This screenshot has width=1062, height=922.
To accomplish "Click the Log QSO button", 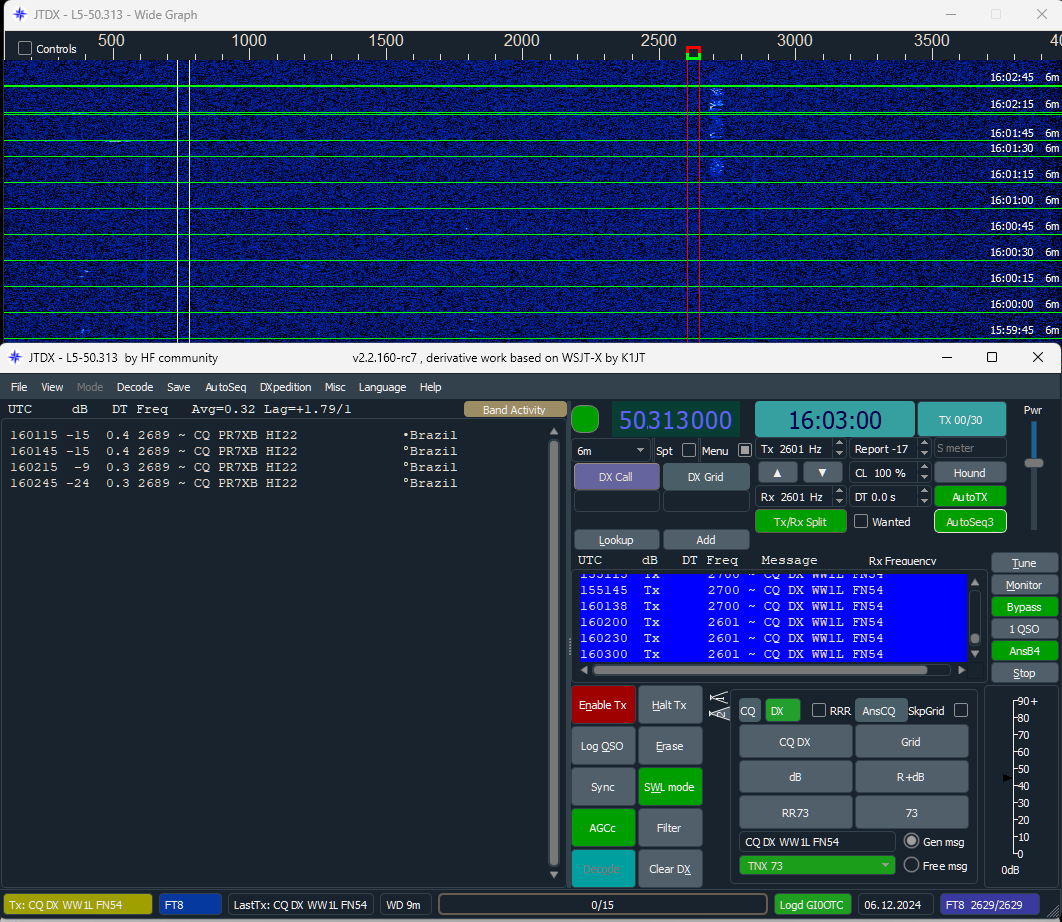I will click(x=603, y=746).
